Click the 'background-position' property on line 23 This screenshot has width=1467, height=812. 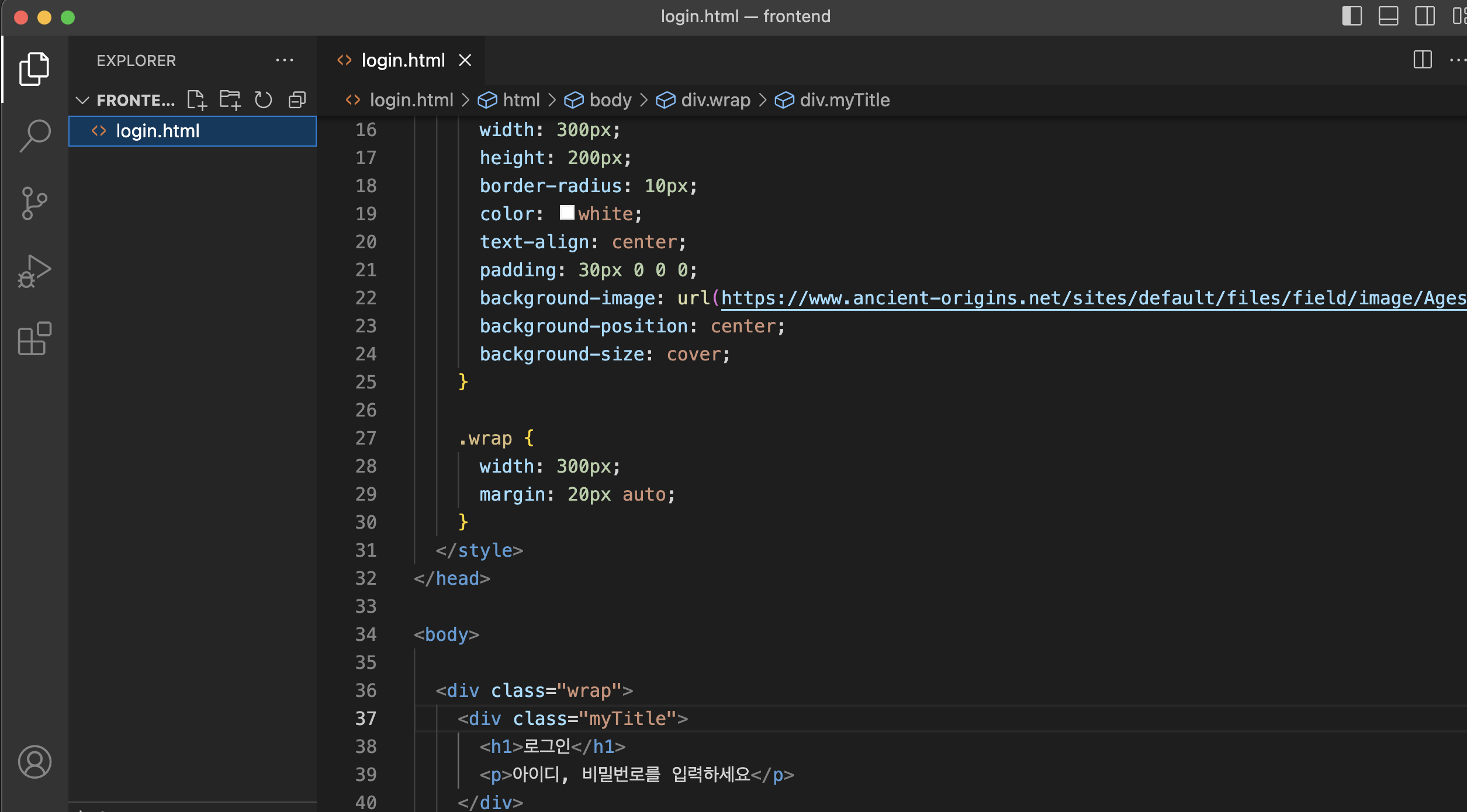pyautogui.click(x=584, y=326)
